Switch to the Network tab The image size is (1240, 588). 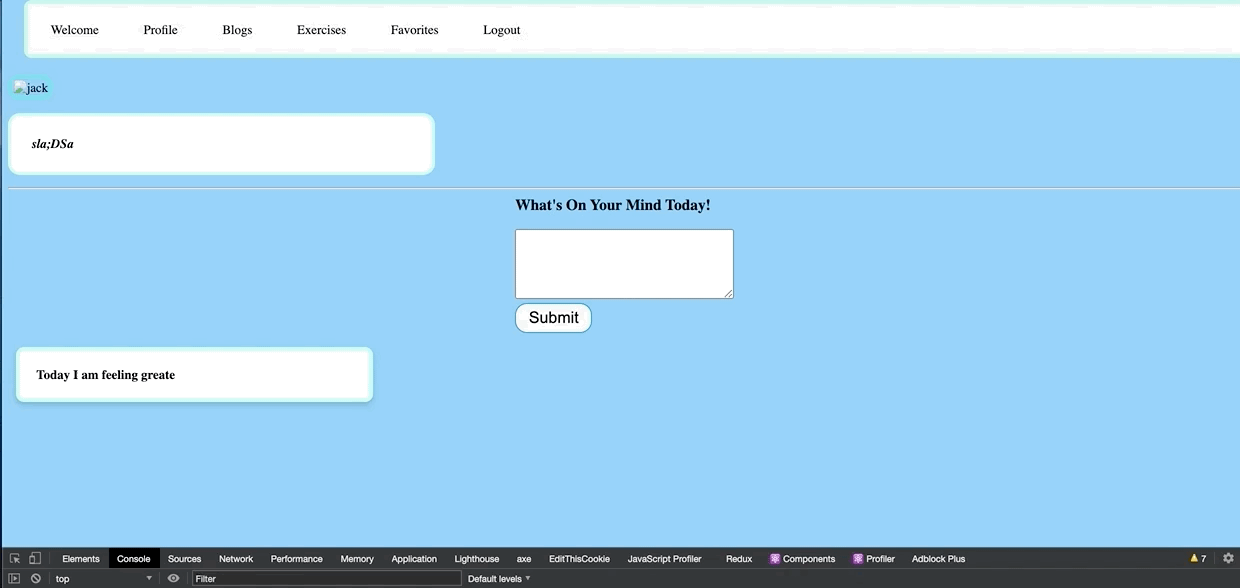pos(236,559)
